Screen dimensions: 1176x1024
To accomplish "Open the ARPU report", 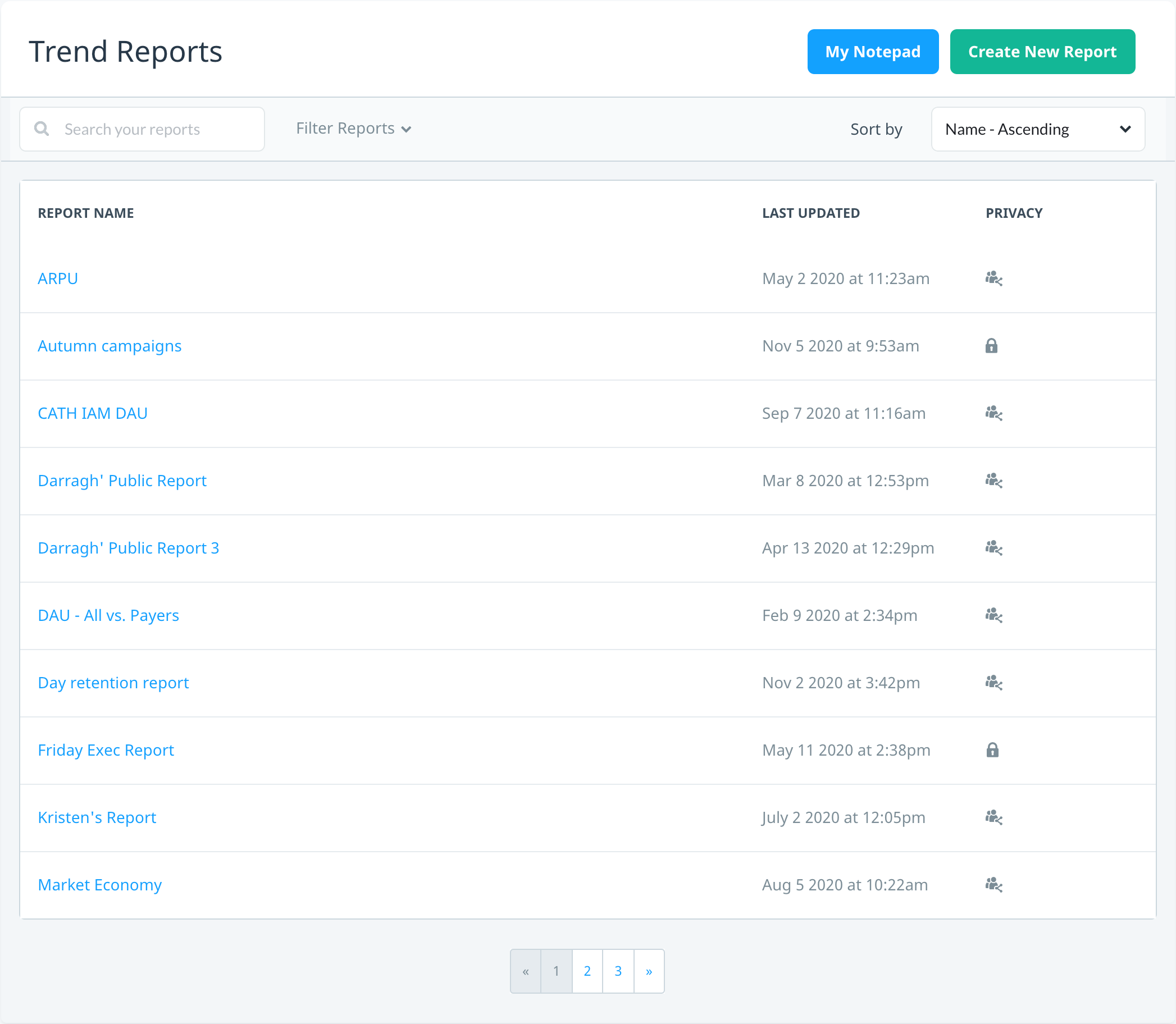I will point(58,278).
